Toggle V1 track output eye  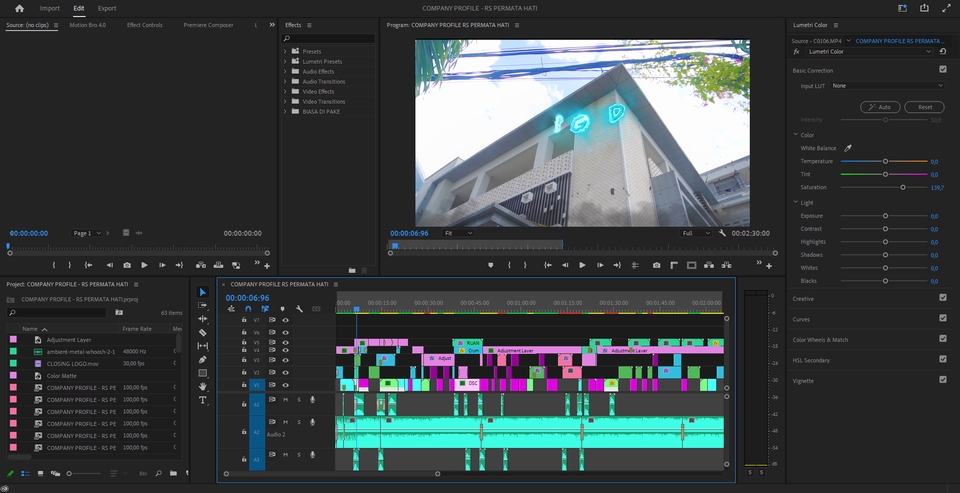pyautogui.click(x=285, y=385)
